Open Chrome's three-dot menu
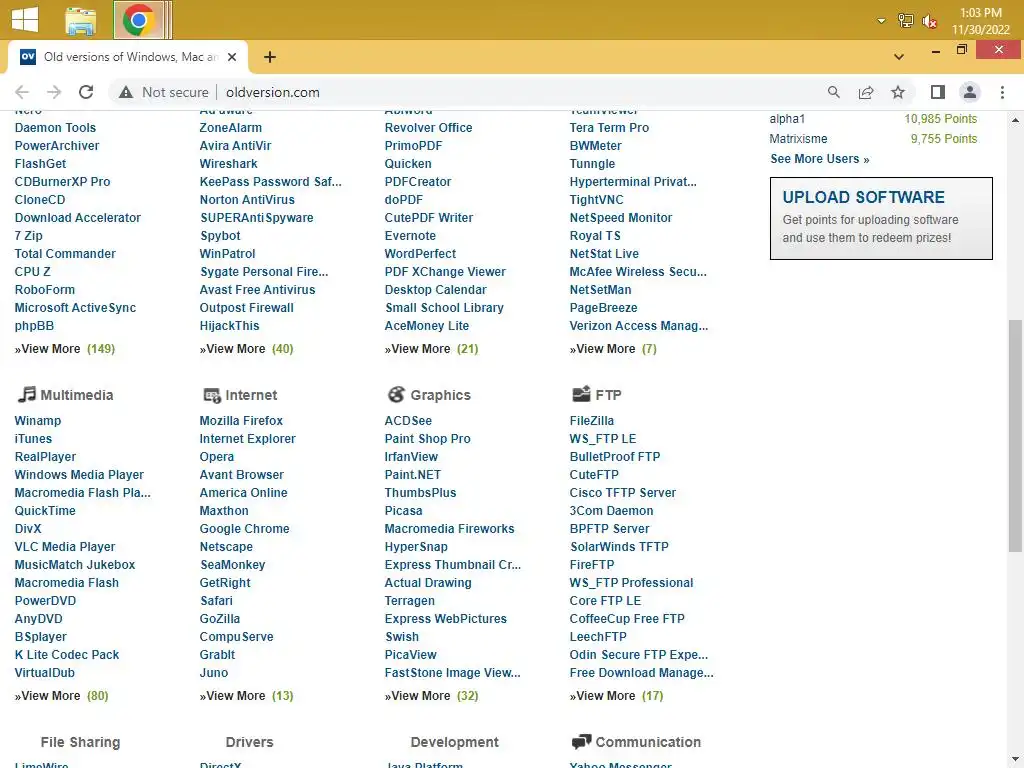This screenshot has height=768, width=1024. (1002, 92)
